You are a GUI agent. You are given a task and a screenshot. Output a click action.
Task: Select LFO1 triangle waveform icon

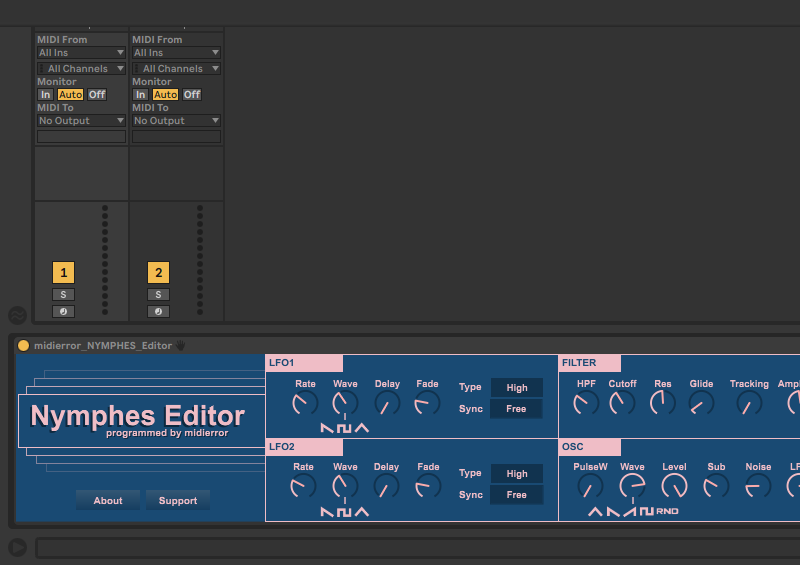362,428
